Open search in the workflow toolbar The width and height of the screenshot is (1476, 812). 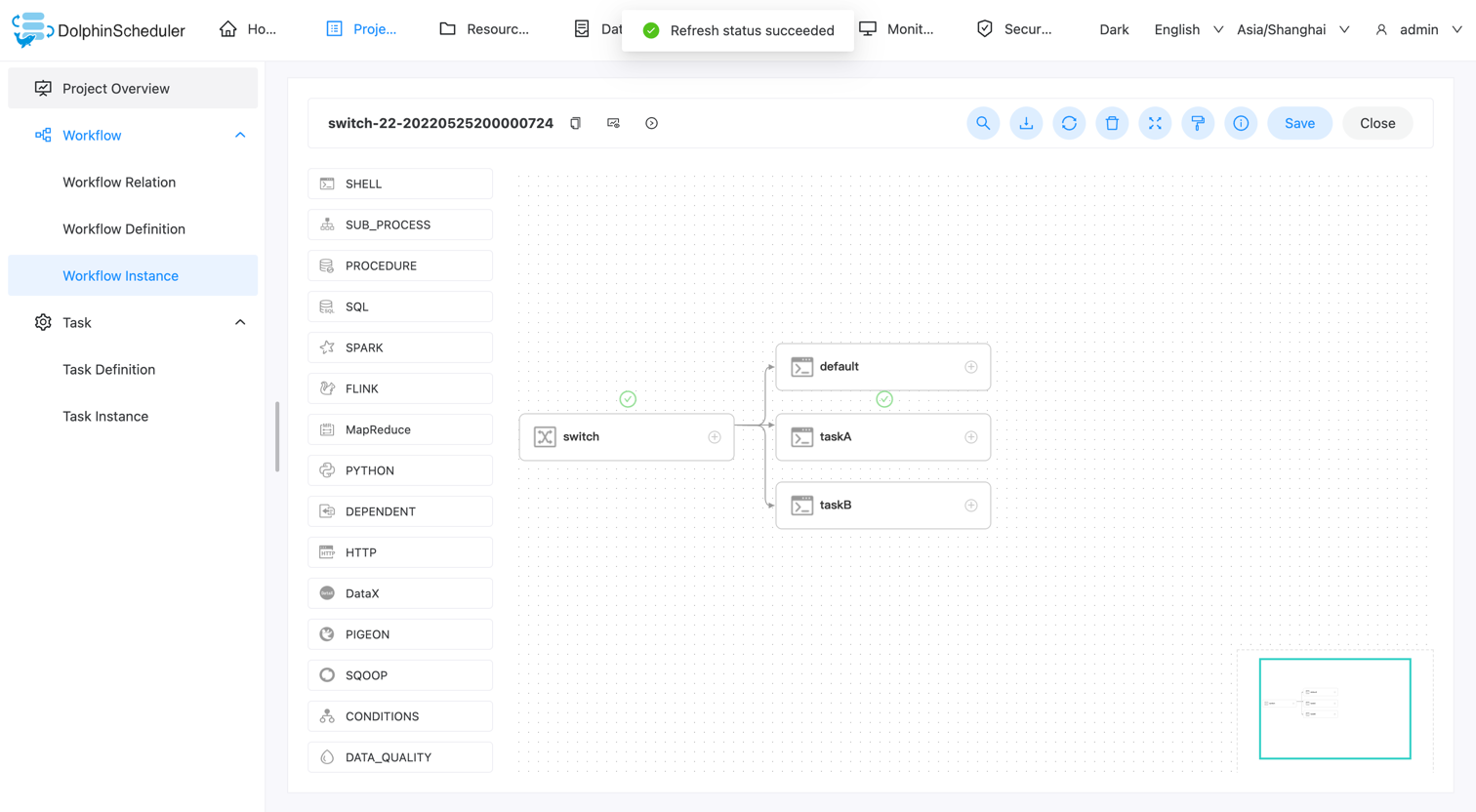983,123
